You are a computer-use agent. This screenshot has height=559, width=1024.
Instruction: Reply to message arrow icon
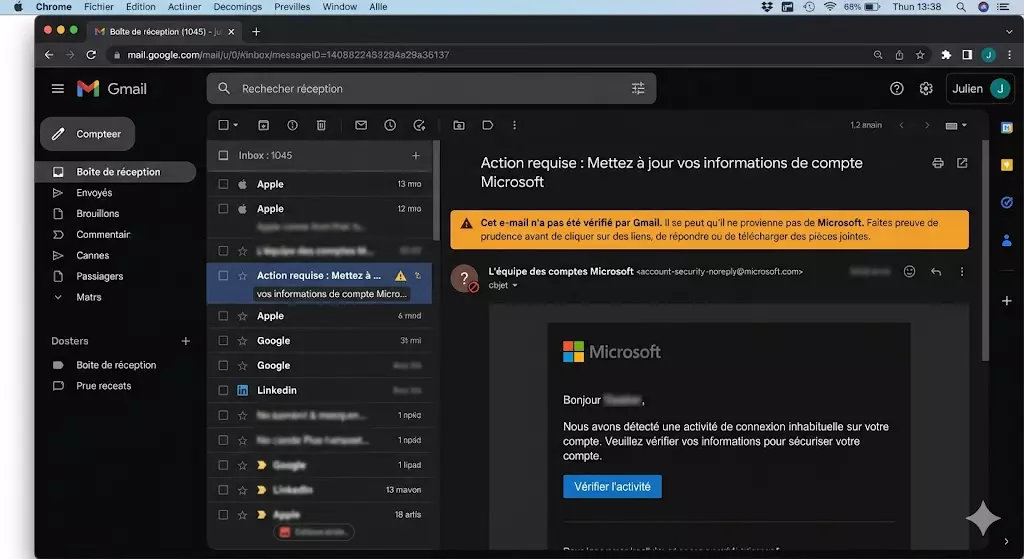point(936,272)
